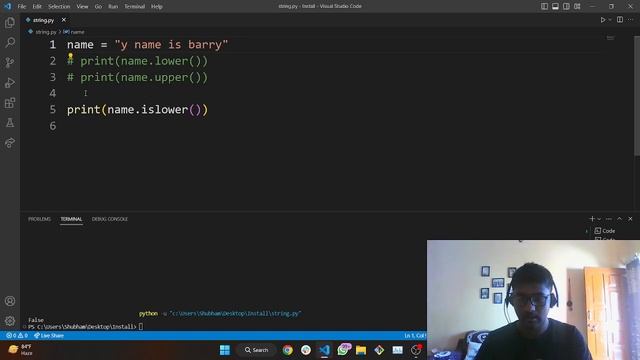Open the Windows Start menu

point(224,350)
